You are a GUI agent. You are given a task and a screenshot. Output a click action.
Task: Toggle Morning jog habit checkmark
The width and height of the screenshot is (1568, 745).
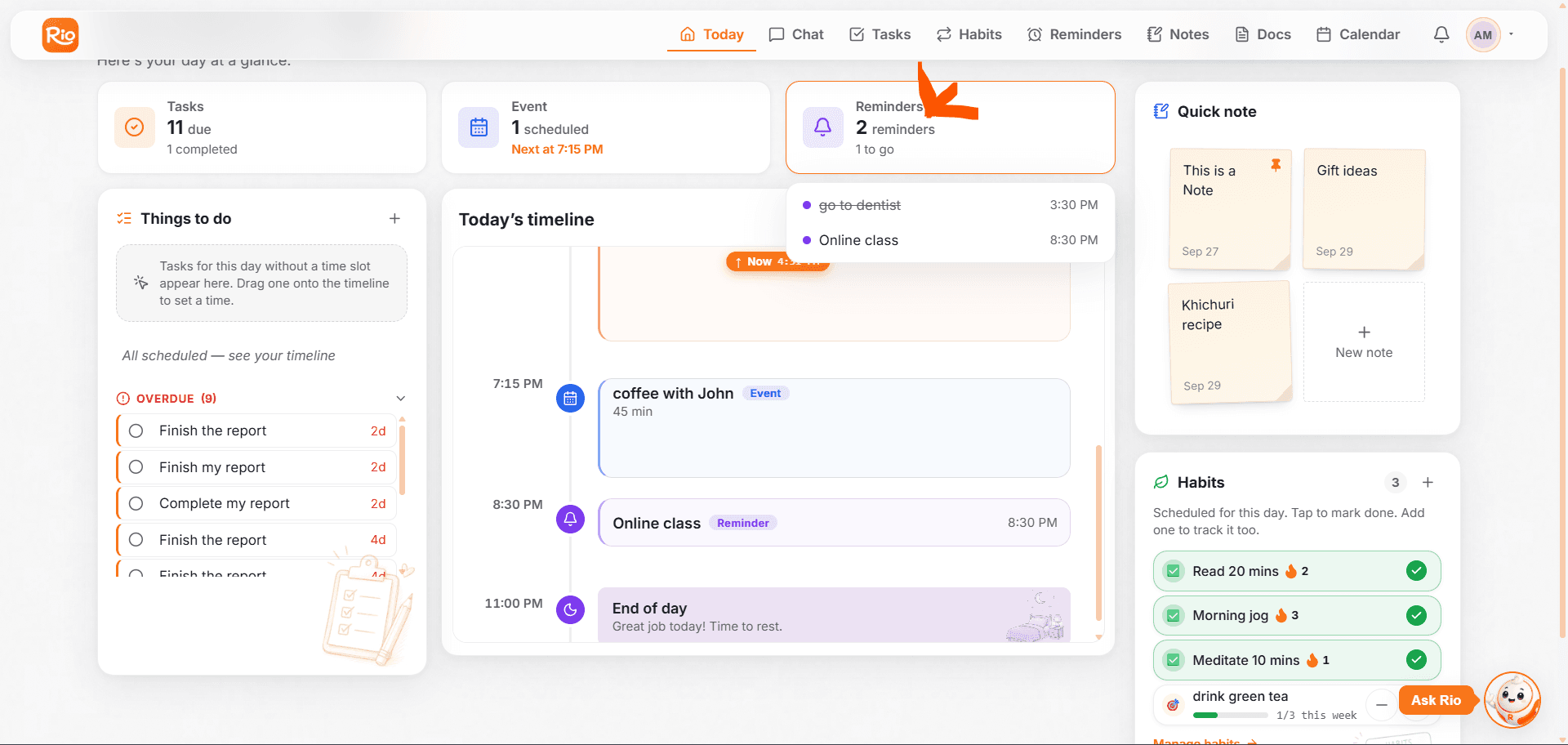pos(1417,615)
